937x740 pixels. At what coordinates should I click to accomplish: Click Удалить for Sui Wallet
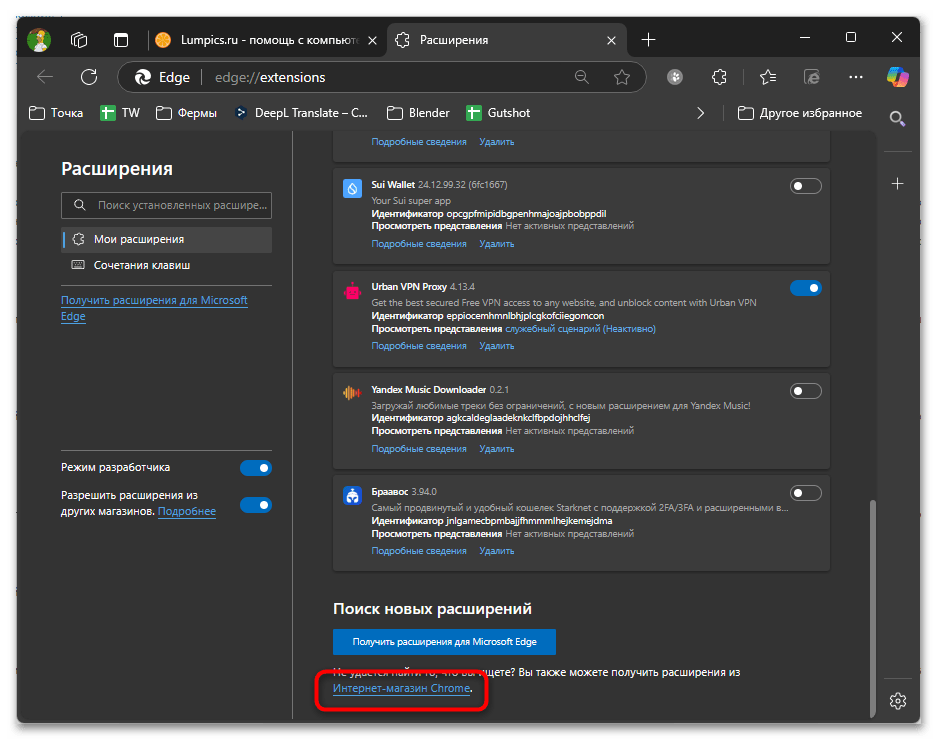497,244
